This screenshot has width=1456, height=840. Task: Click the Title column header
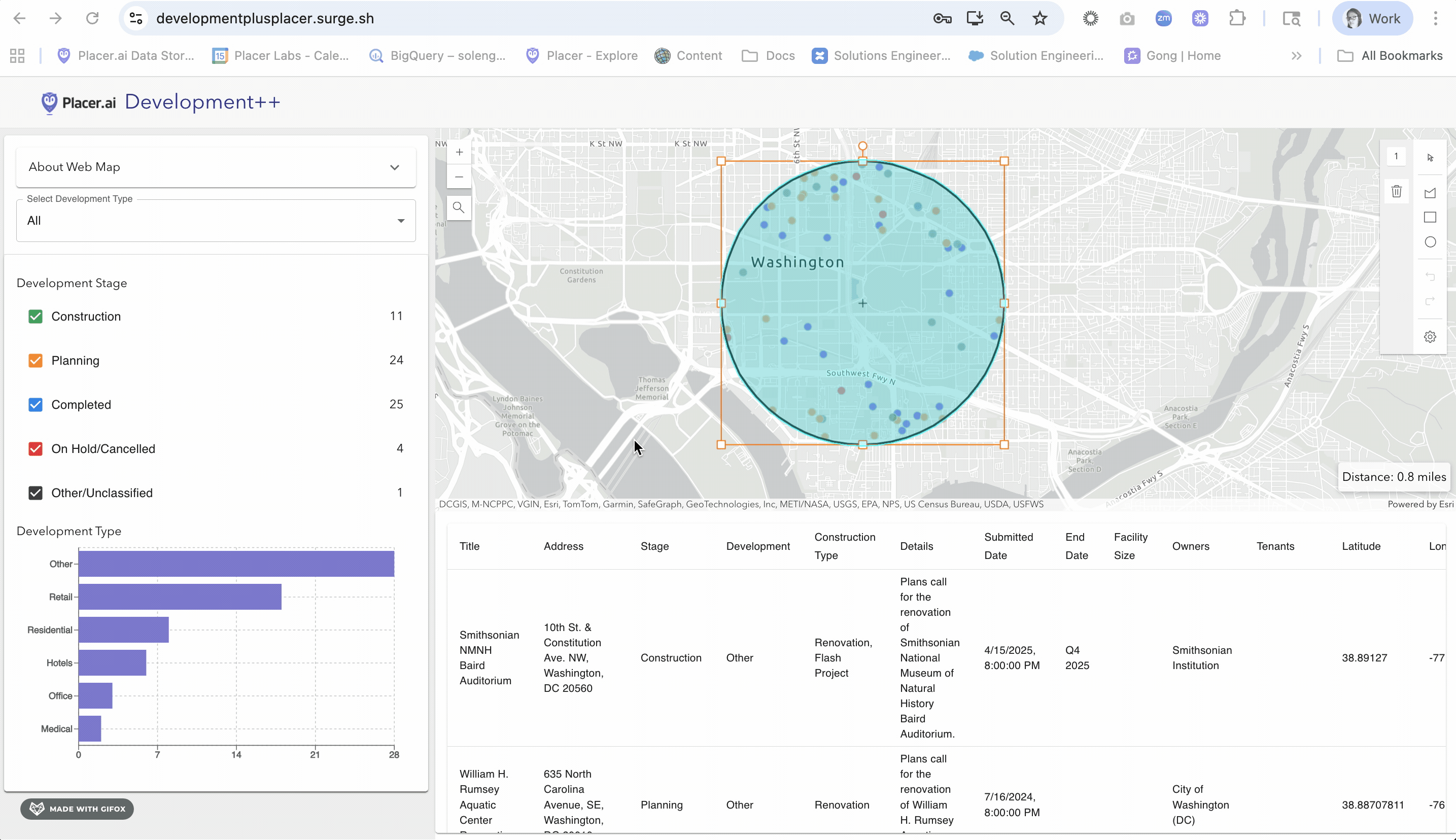[470, 546]
